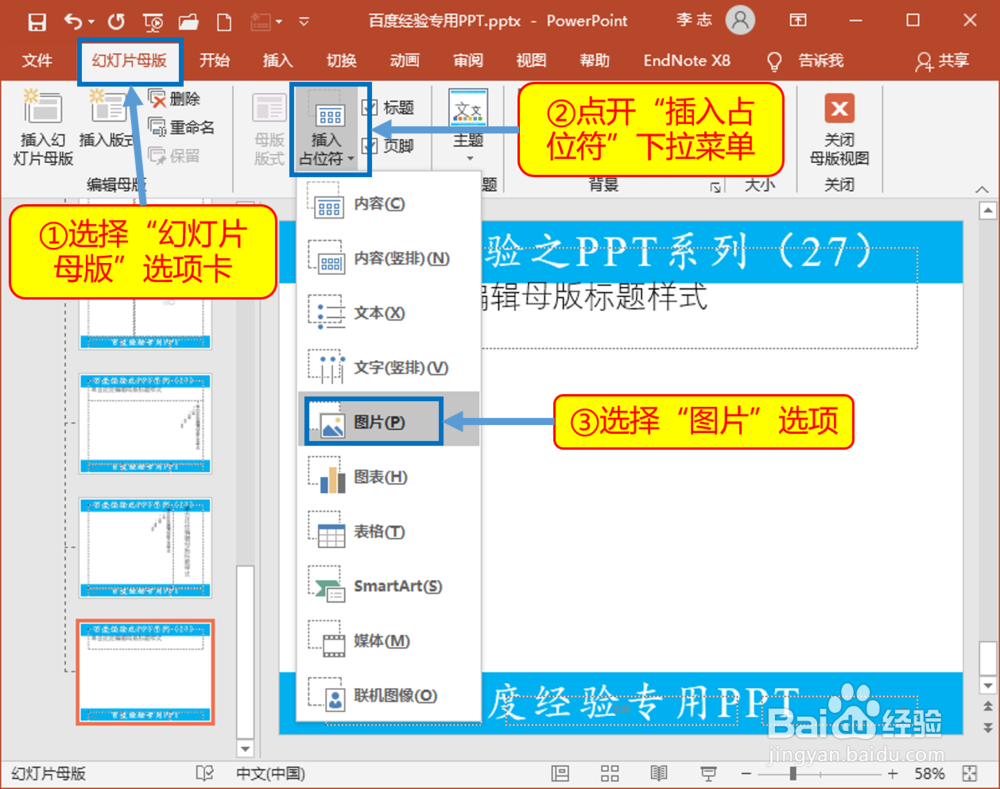Click the slide editor scrollbar up arrow

point(988,210)
